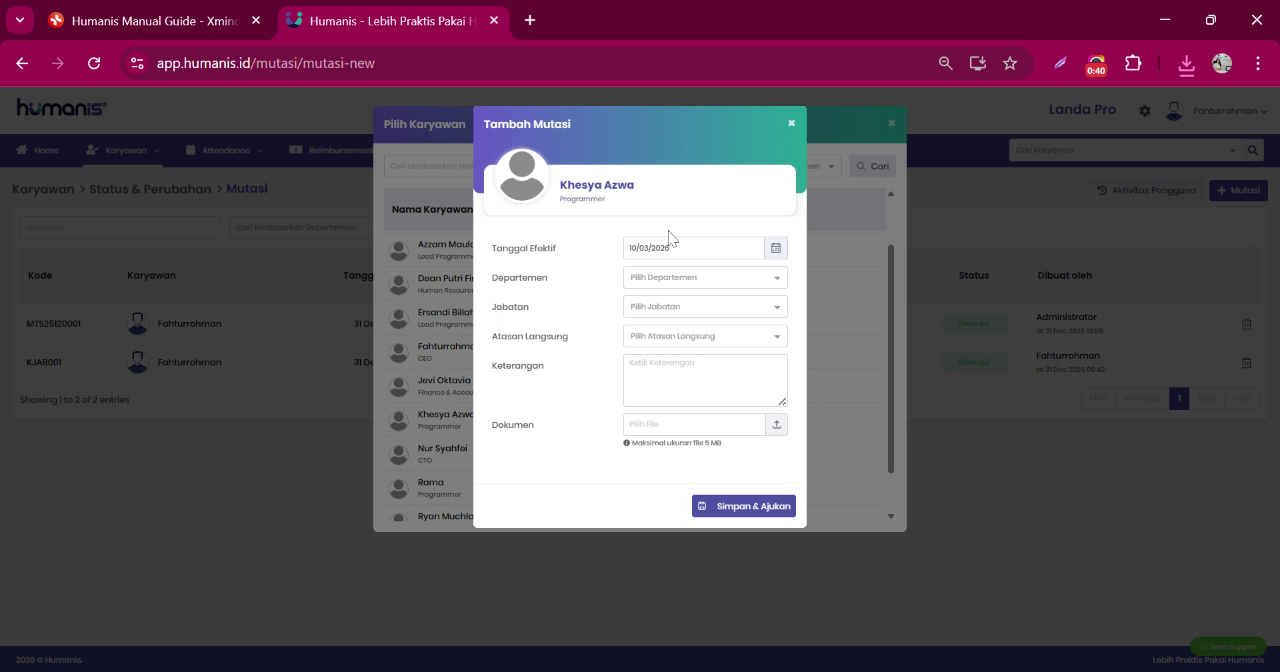The width and height of the screenshot is (1280, 672).
Task: Open the Attendance menu
Action: (224, 150)
